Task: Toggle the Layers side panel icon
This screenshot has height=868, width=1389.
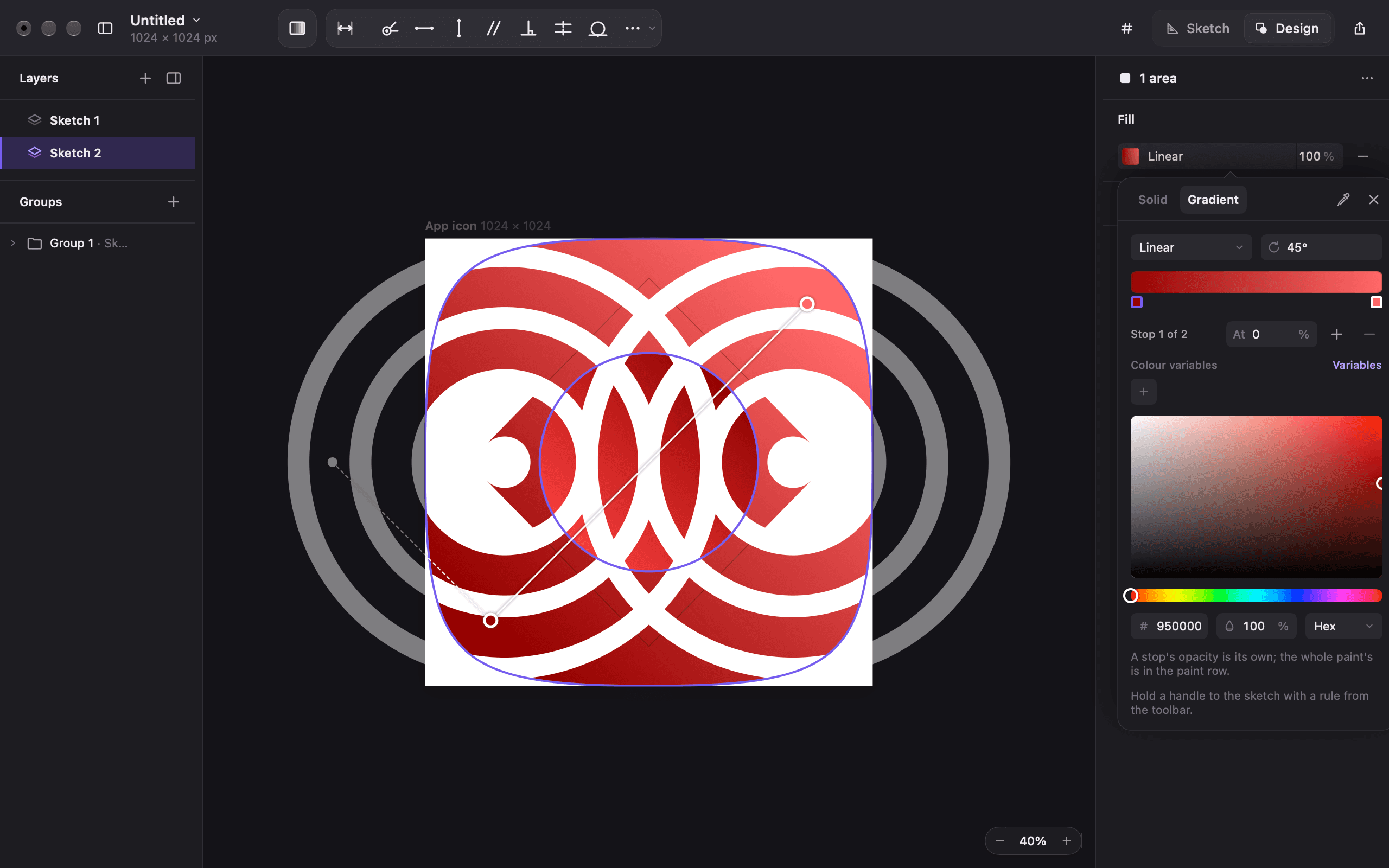Action: 173,78
